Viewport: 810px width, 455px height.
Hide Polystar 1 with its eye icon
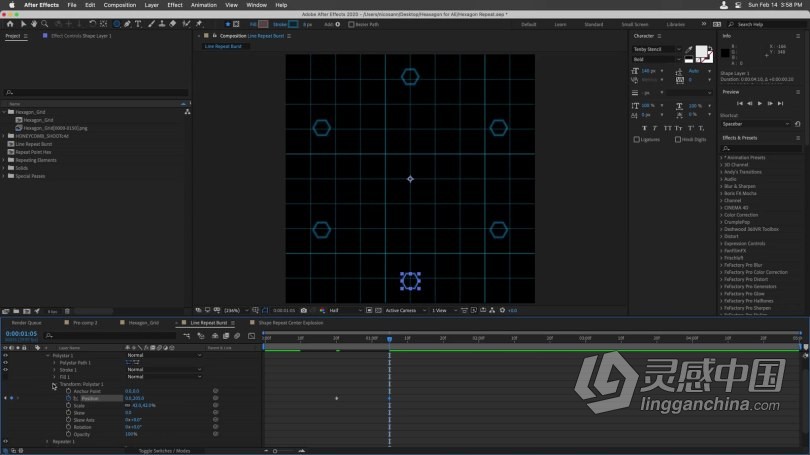(6, 355)
